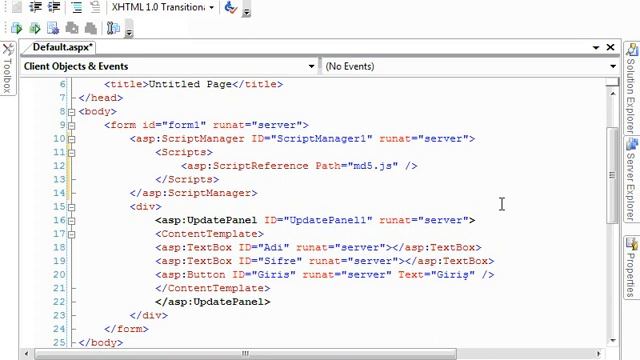Image resolution: width=640 pixels, height=360 pixels.
Task: Switch to Default.aspx document tab
Action: [x=62, y=47]
